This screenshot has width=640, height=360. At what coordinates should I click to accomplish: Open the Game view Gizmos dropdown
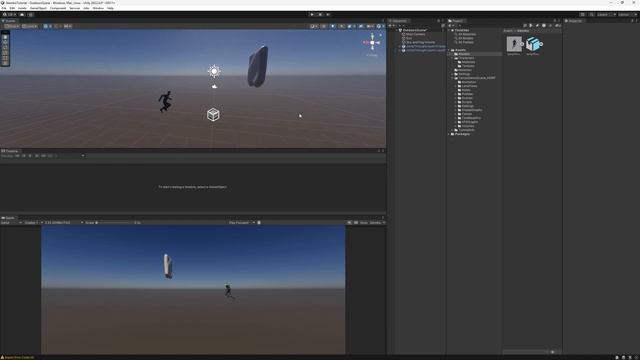point(377,223)
